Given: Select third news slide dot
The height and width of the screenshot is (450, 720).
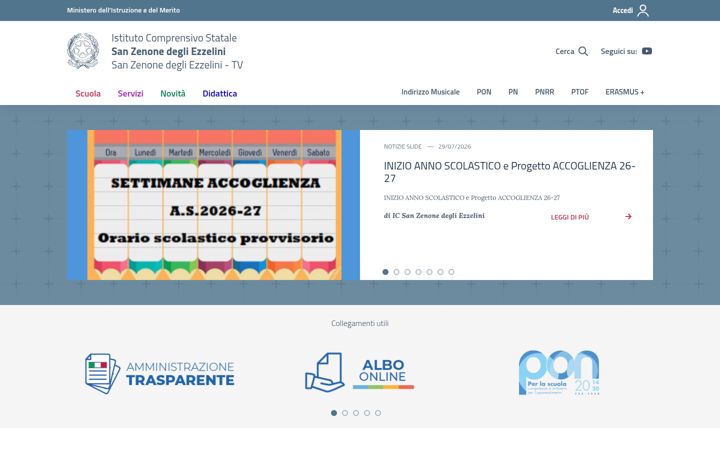Looking at the screenshot, I should click(x=407, y=272).
